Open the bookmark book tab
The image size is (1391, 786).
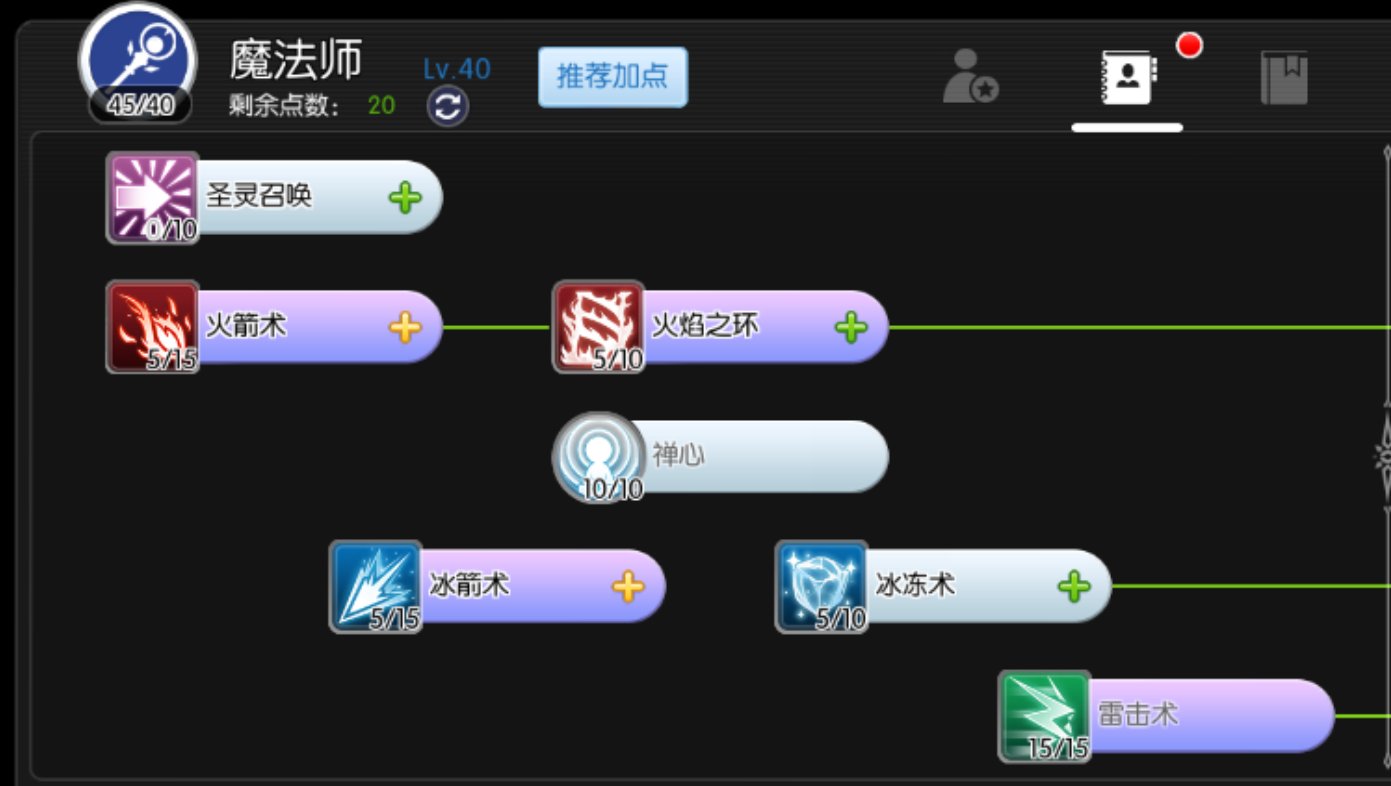[x=1284, y=78]
